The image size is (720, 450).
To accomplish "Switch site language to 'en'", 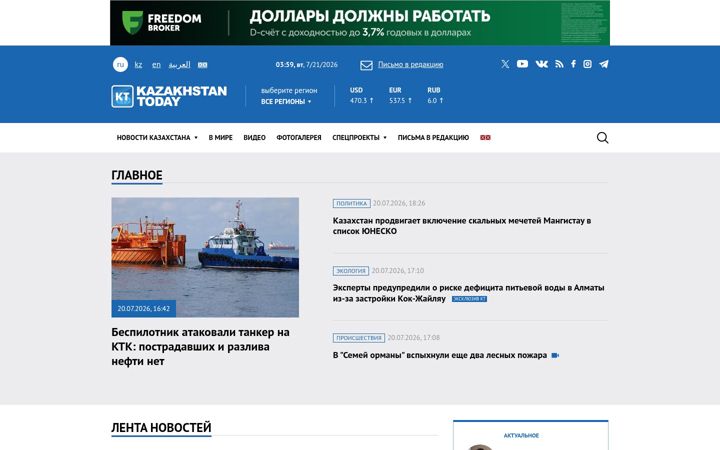I will click(x=157, y=65).
